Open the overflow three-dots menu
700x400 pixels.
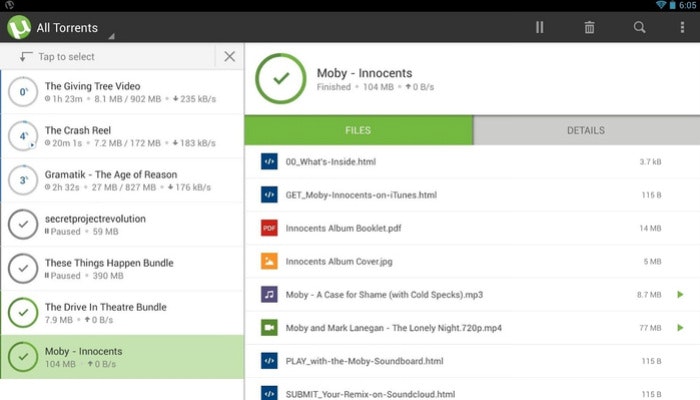682,27
